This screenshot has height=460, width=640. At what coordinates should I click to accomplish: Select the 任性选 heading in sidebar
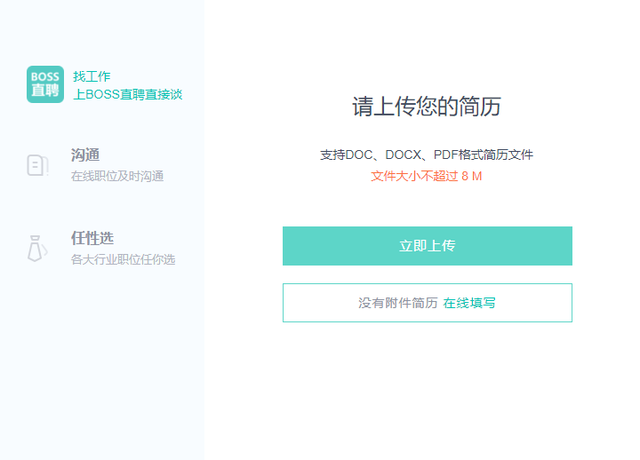[x=92, y=238]
